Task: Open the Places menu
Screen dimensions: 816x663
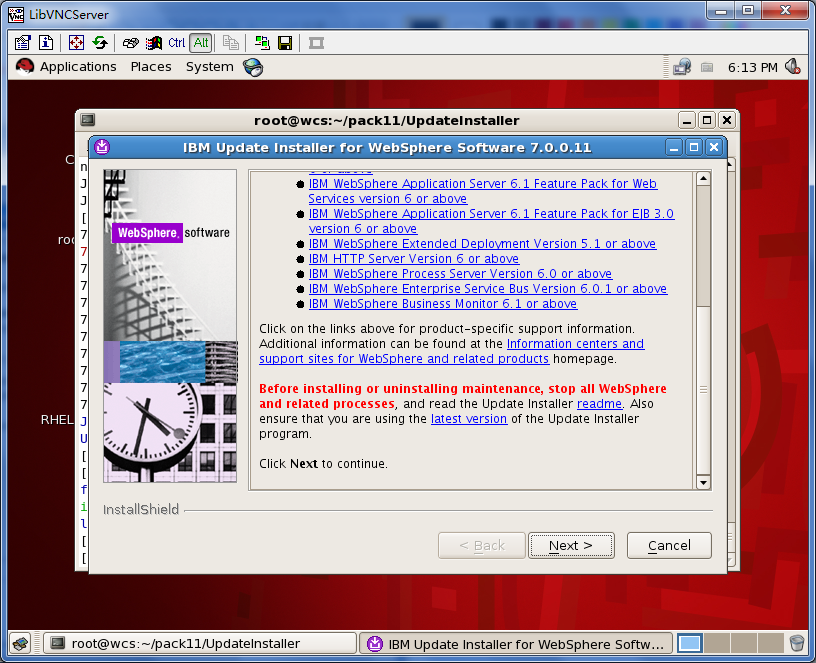Action: [151, 67]
